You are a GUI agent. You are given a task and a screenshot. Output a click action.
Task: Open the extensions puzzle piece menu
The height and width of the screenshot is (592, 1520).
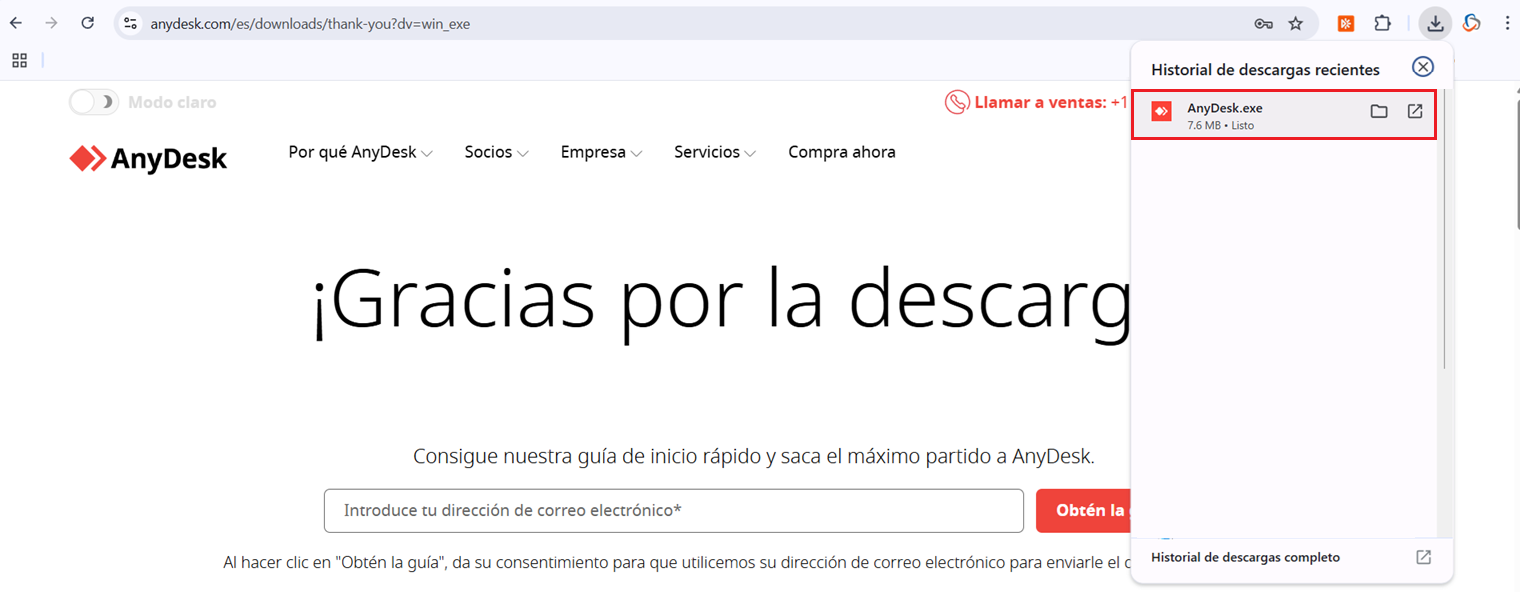(1381, 22)
